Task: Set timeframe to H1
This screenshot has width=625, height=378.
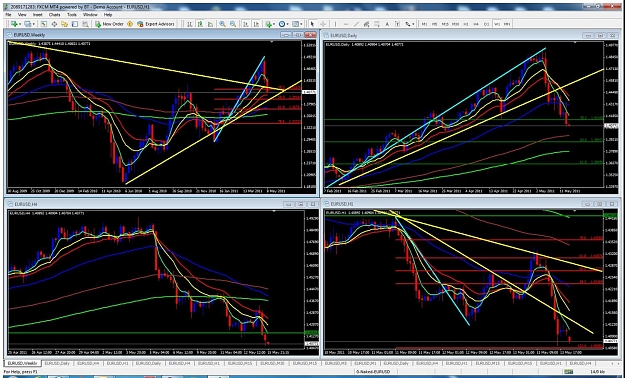Action: point(466,24)
